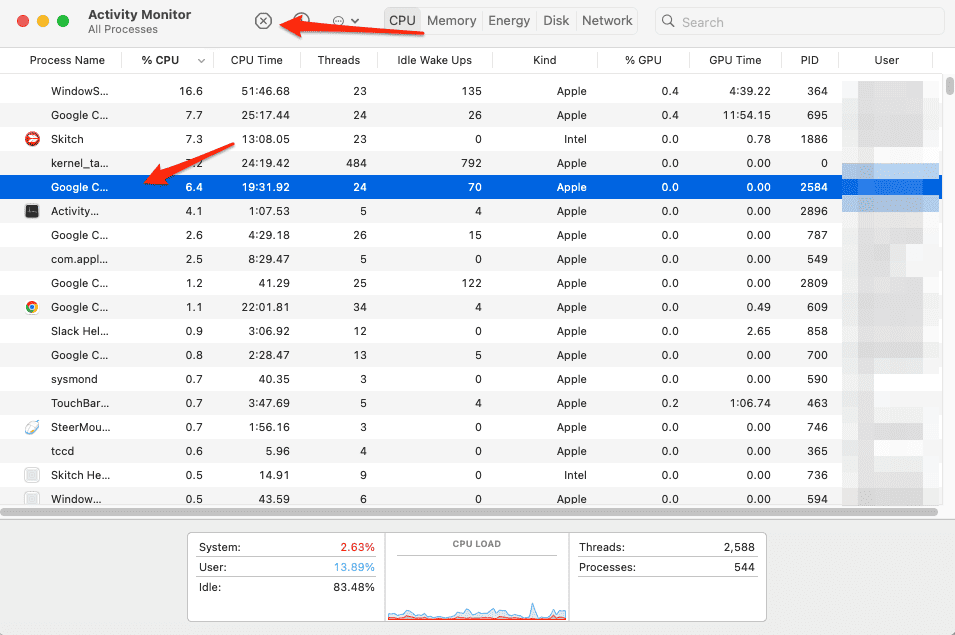
Task: Switch to the Energy tab
Action: 509,21
